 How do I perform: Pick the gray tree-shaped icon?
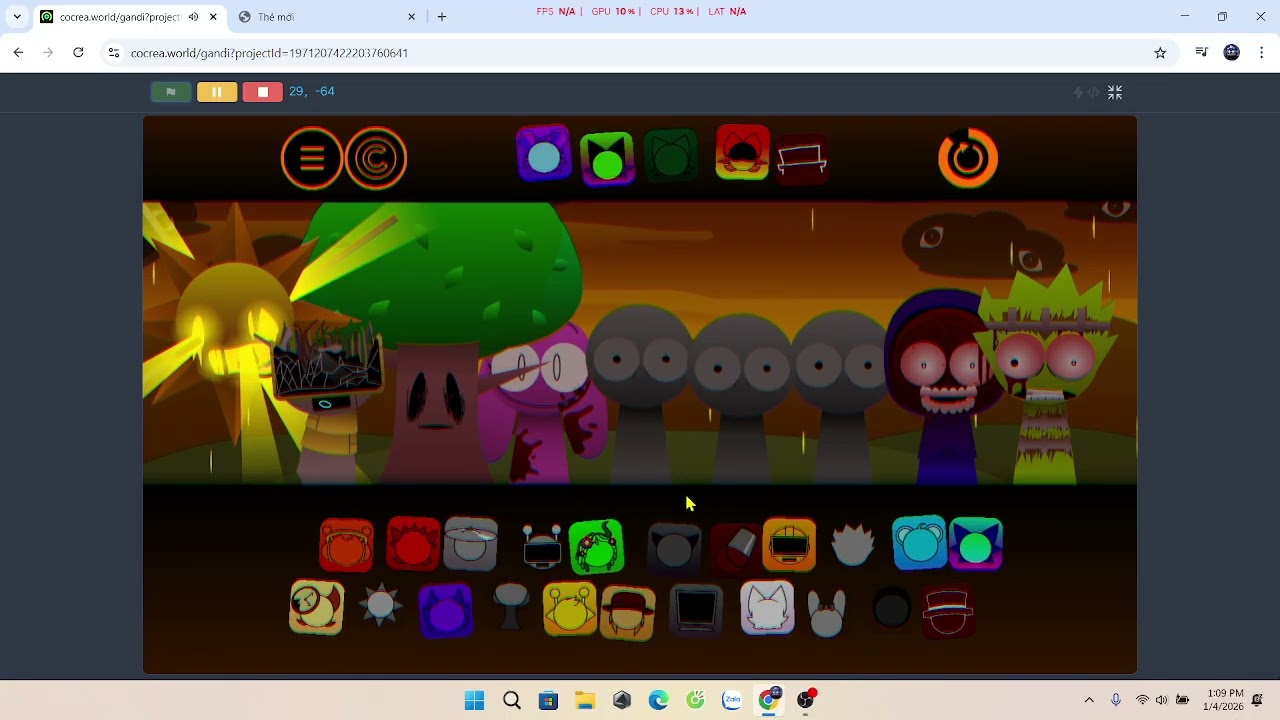click(511, 606)
